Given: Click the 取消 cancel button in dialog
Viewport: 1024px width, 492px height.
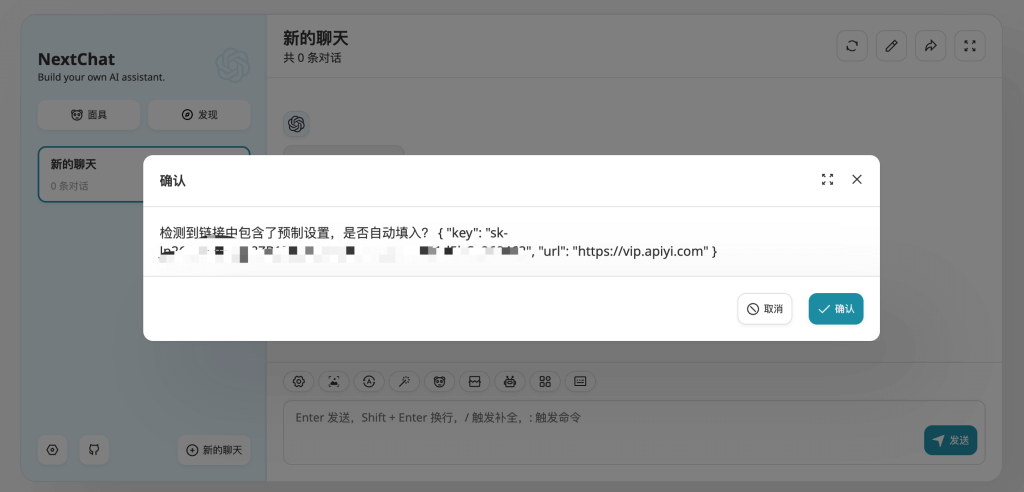Looking at the screenshot, I should pyautogui.click(x=765, y=309).
